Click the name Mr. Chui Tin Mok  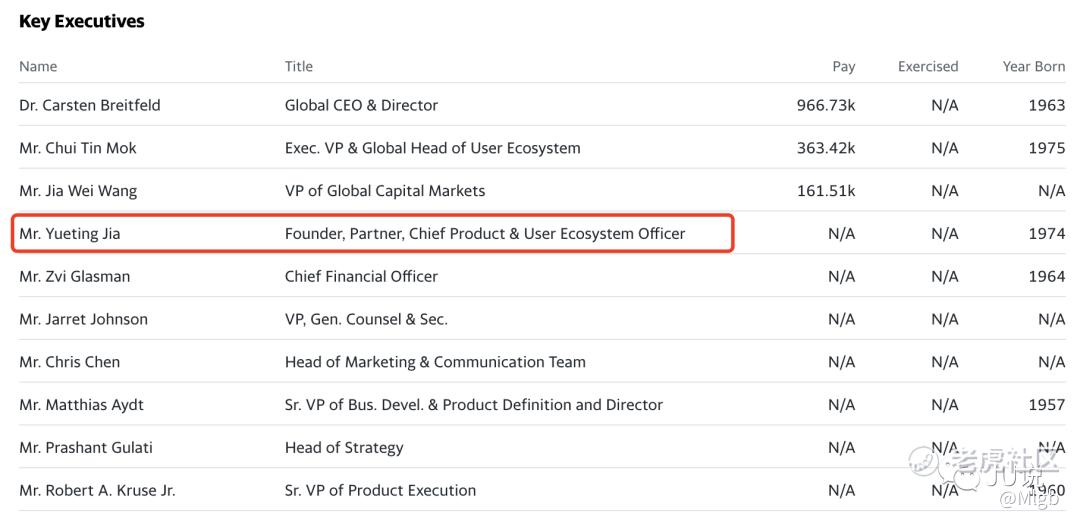click(x=78, y=148)
